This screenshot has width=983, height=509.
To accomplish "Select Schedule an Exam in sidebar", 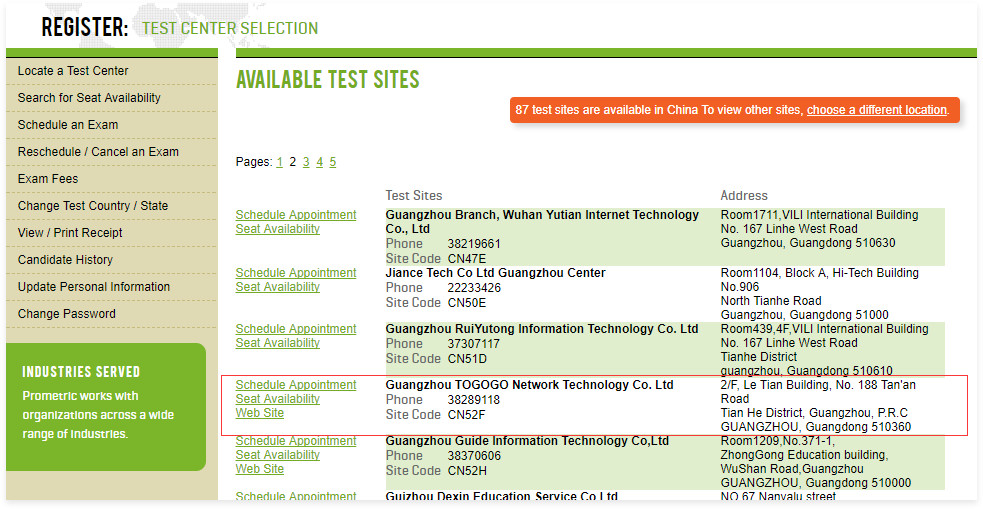I will 68,125.
